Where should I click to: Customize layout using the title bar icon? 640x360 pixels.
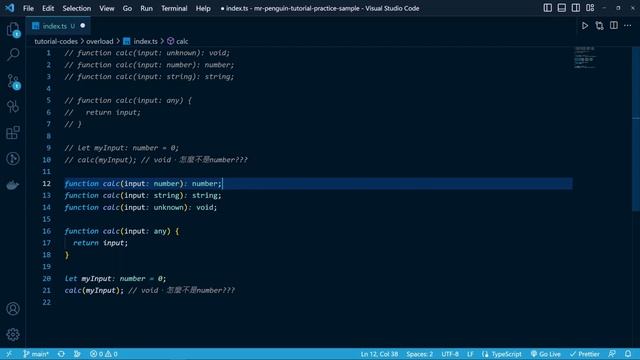pos(590,8)
